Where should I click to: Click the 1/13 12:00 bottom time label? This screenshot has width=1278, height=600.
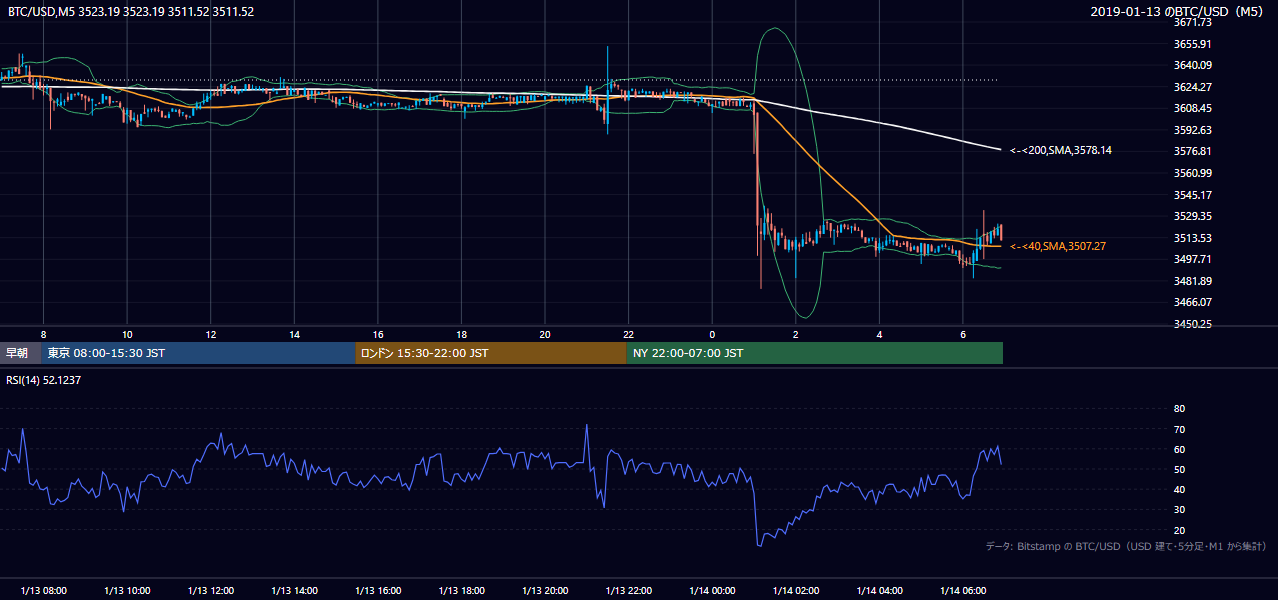click(211, 590)
